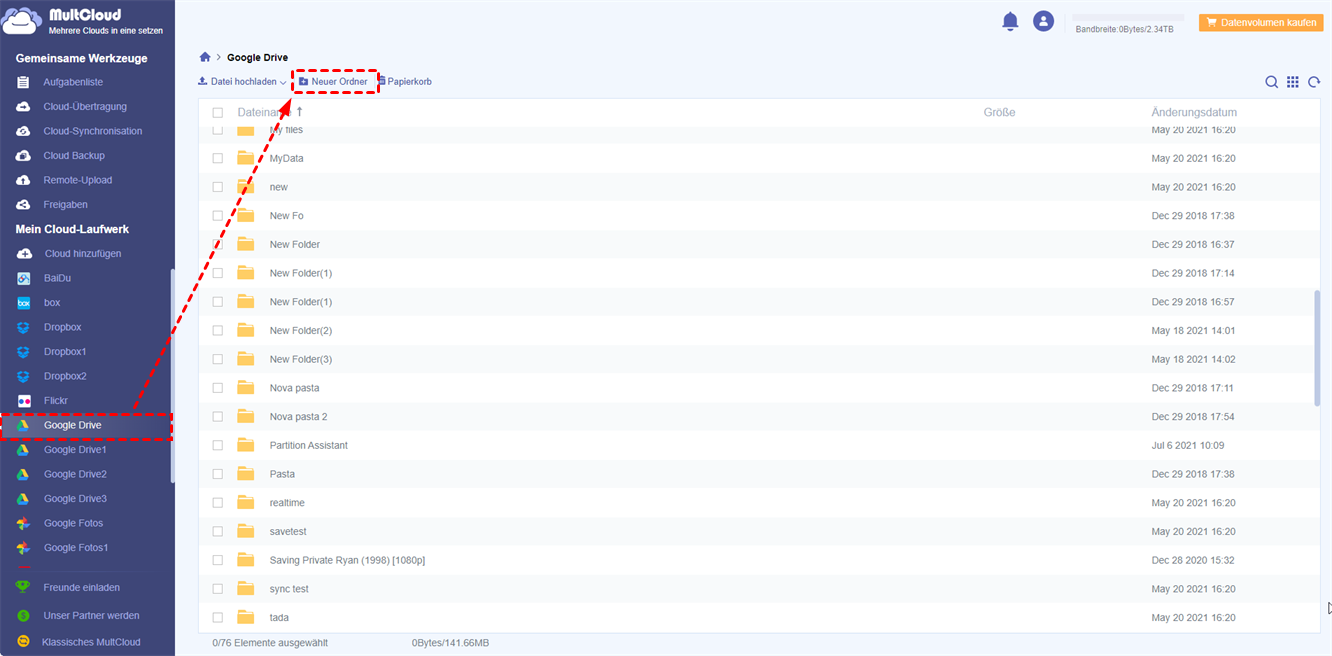
Task: Sort by Größe column header
Action: tap(999, 113)
